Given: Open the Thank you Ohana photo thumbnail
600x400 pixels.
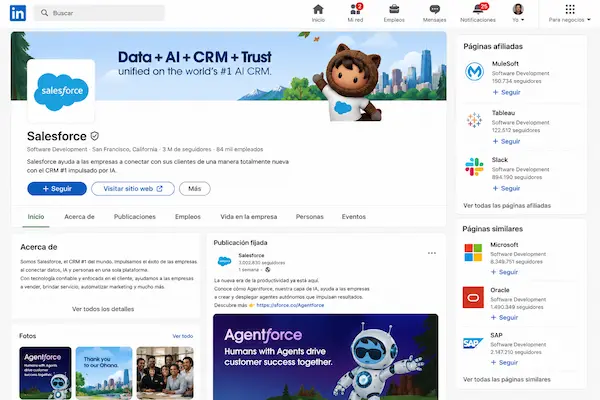Looking at the screenshot, I should pos(104,373).
